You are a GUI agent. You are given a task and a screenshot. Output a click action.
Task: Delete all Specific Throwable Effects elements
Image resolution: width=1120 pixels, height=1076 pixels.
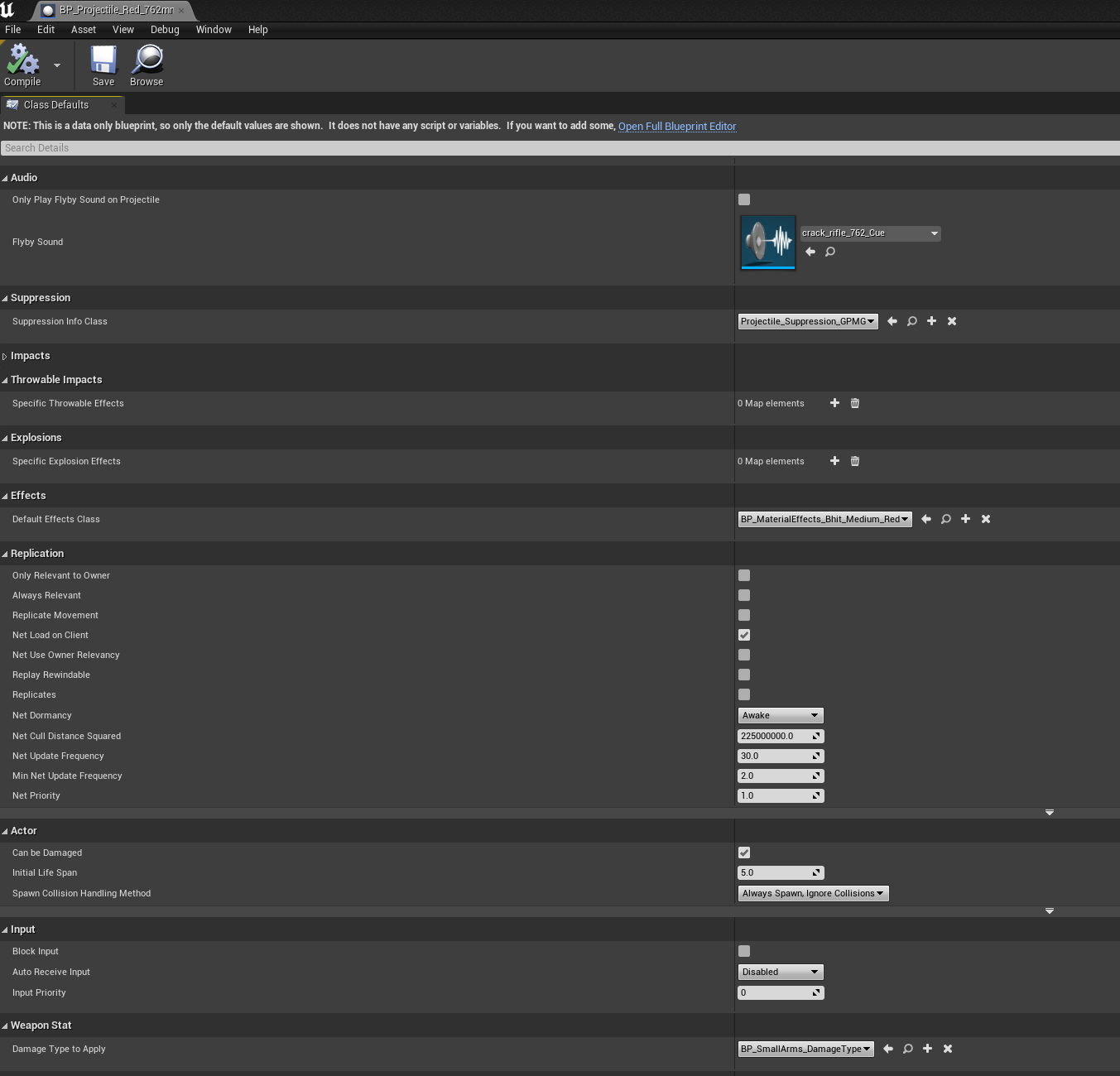855,403
